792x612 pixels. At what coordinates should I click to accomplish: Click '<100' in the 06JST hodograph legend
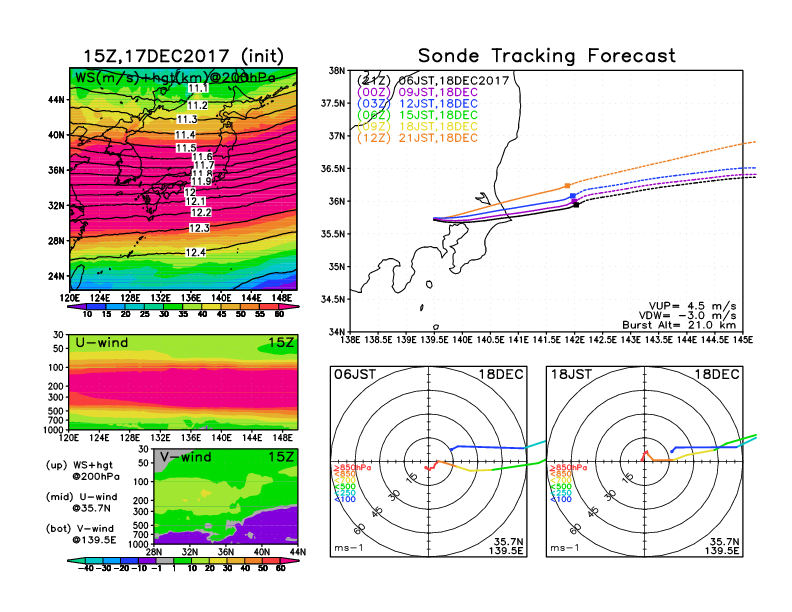tap(345, 499)
